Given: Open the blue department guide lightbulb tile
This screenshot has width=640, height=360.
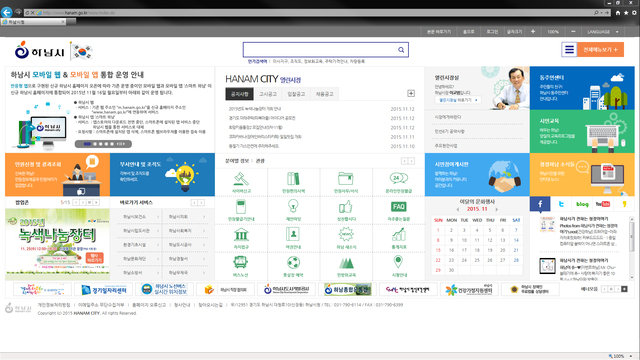Looking at the screenshot, I should click(162, 175).
